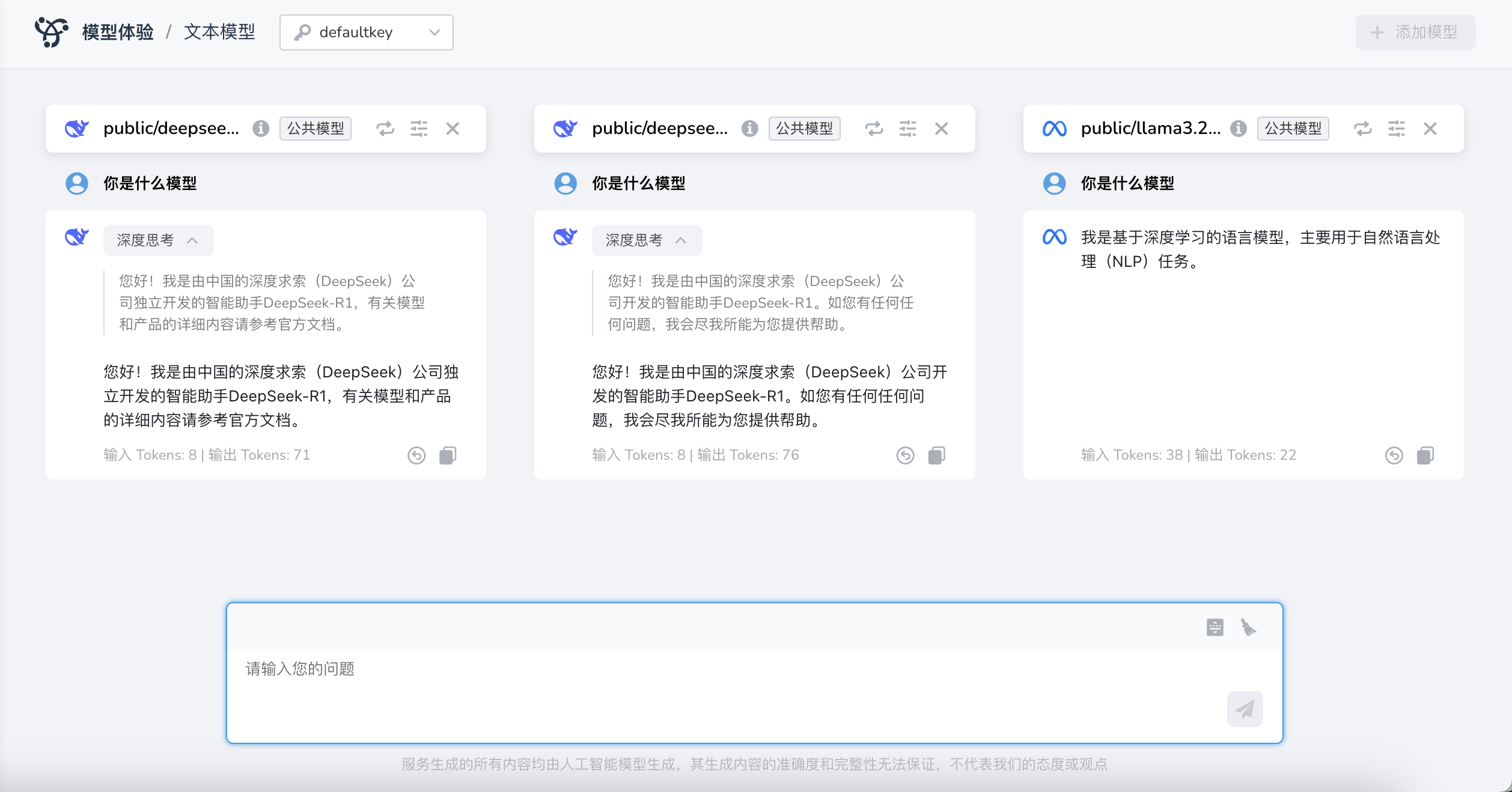Viewport: 1512px width, 792px height.
Task: Click the 文本模型 breadcrumb item
Action: pyautogui.click(x=219, y=32)
